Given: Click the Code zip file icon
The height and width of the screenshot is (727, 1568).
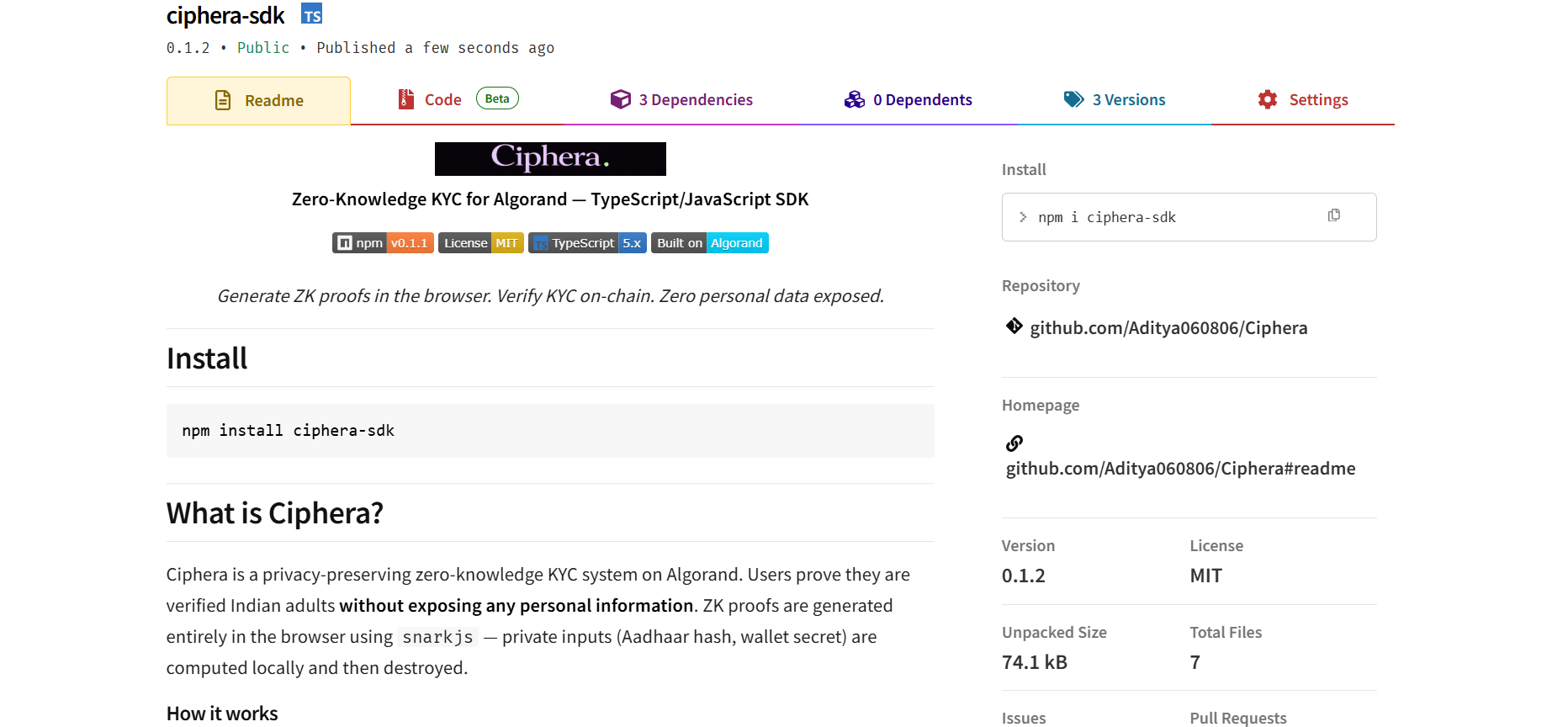Looking at the screenshot, I should click(405, 99).
